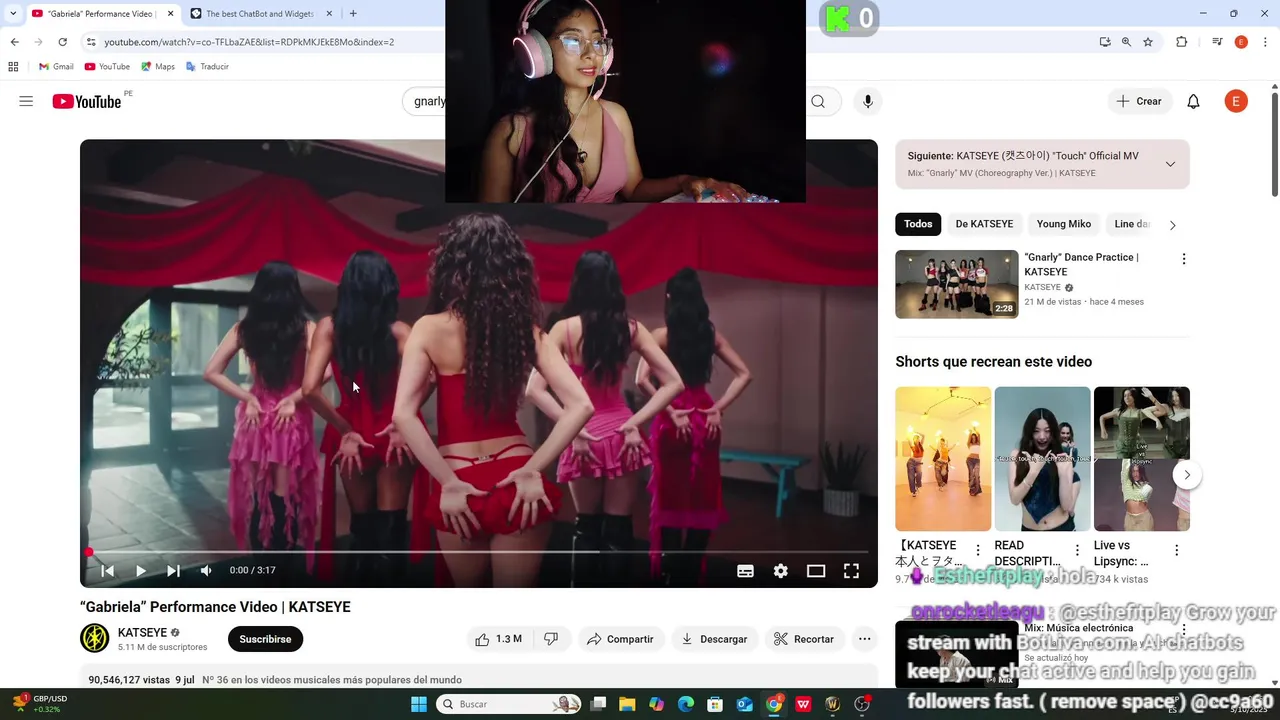The height and width of the screenshot is (720, 1280).
Task: Open options for Live vs Lipsync Short
Action: click(1176, 550)
